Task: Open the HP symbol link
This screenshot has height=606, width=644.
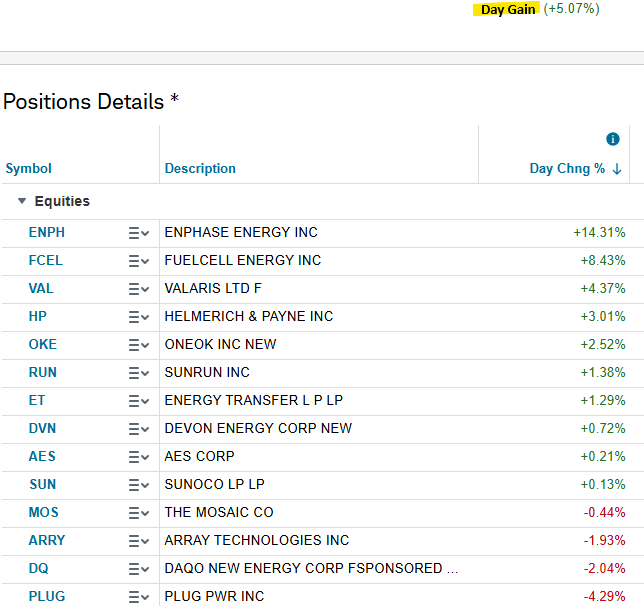Action: (37, 316)
